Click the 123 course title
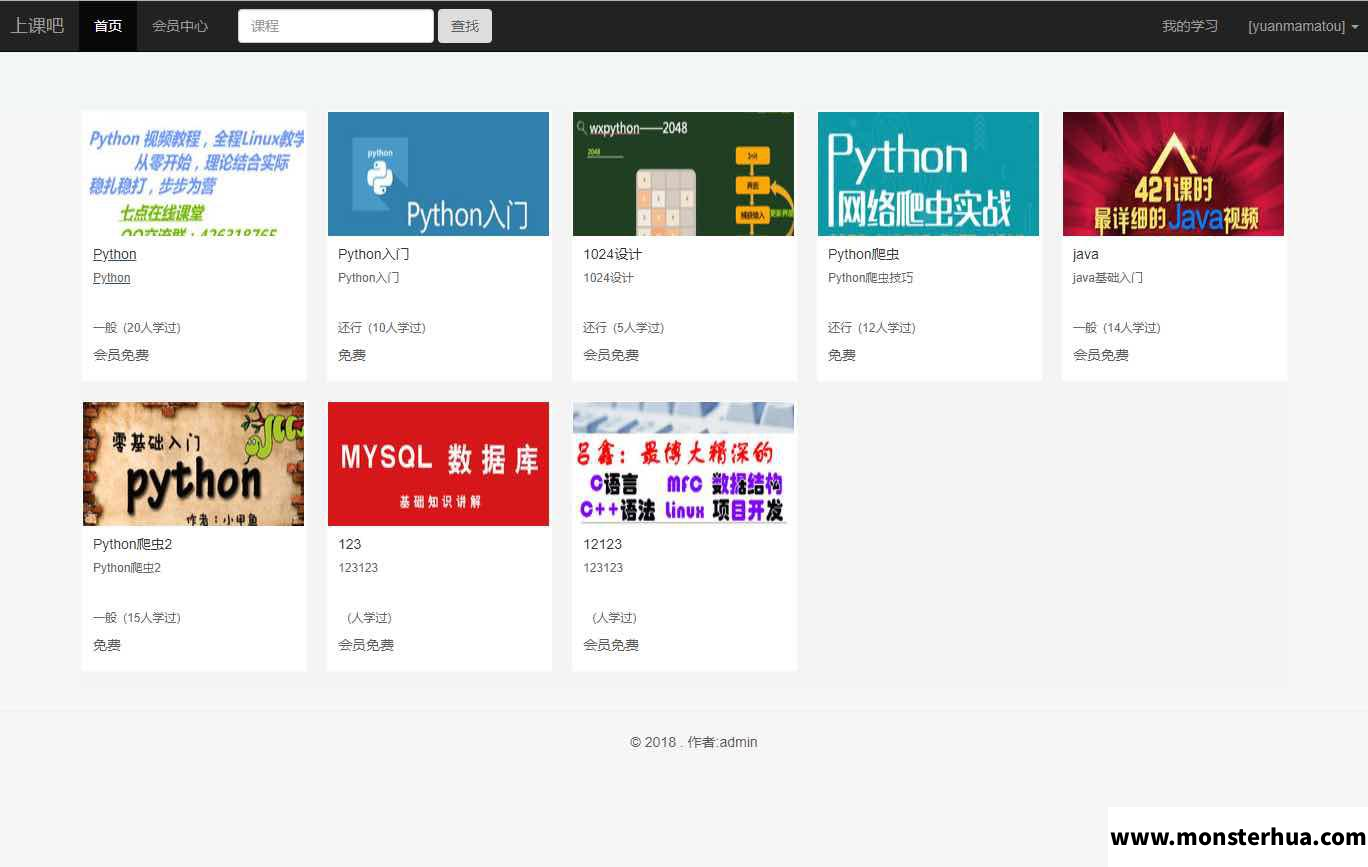The image size is (1368, 867). 350,544
